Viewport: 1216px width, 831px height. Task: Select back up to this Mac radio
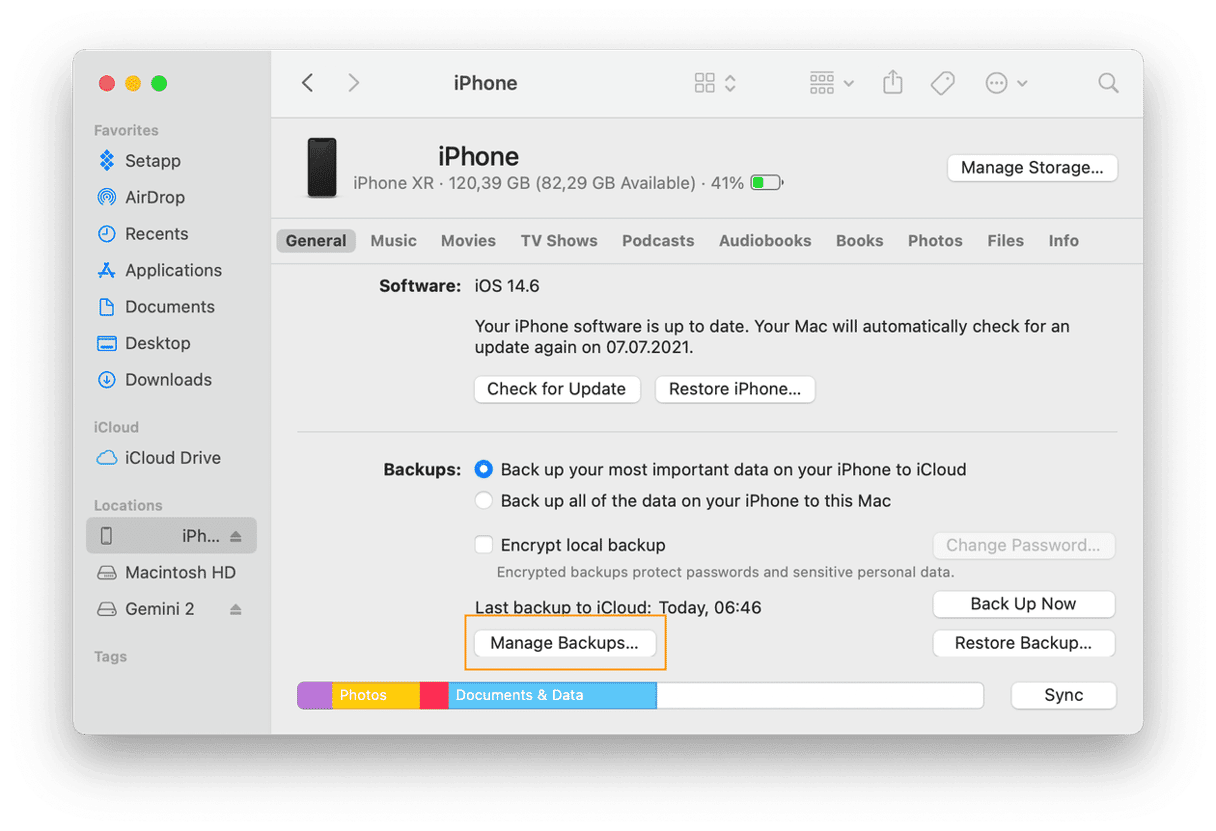[x=484, y=501]
